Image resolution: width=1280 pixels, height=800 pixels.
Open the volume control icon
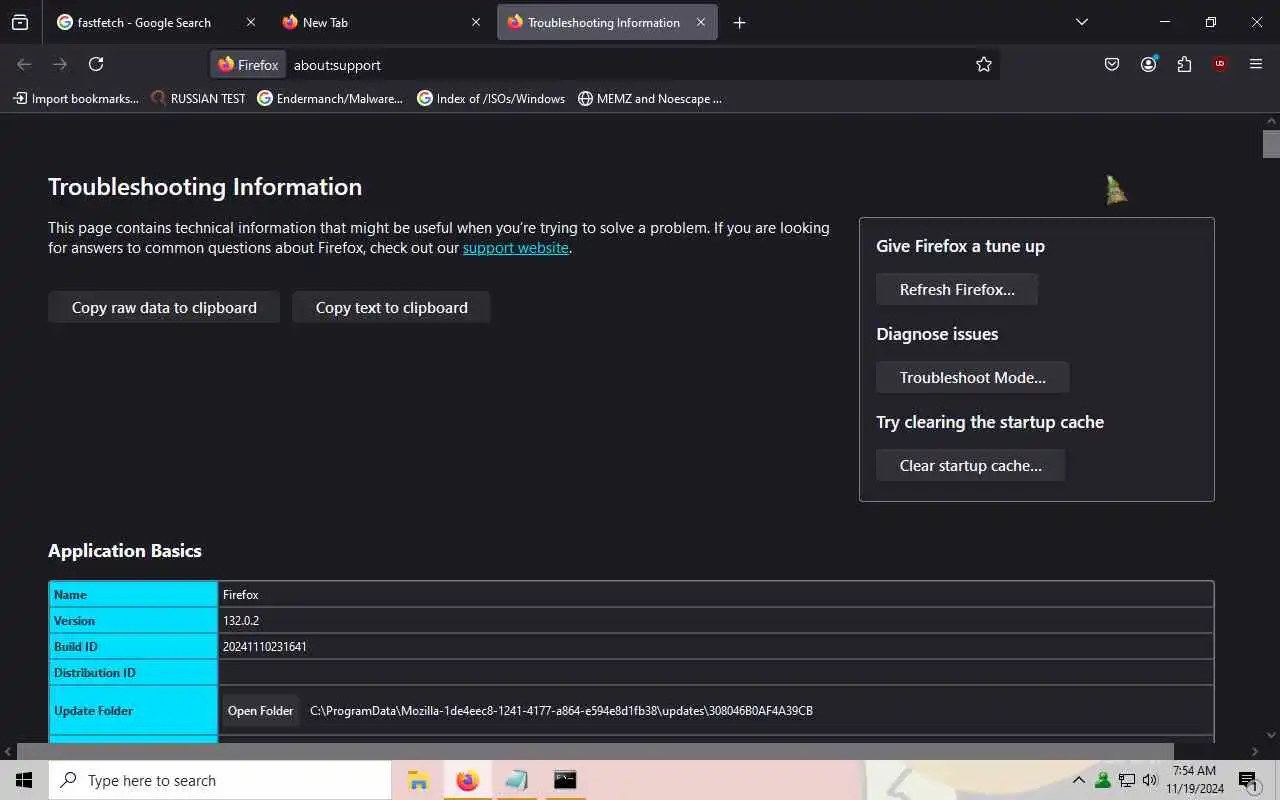coord(1150,780)
